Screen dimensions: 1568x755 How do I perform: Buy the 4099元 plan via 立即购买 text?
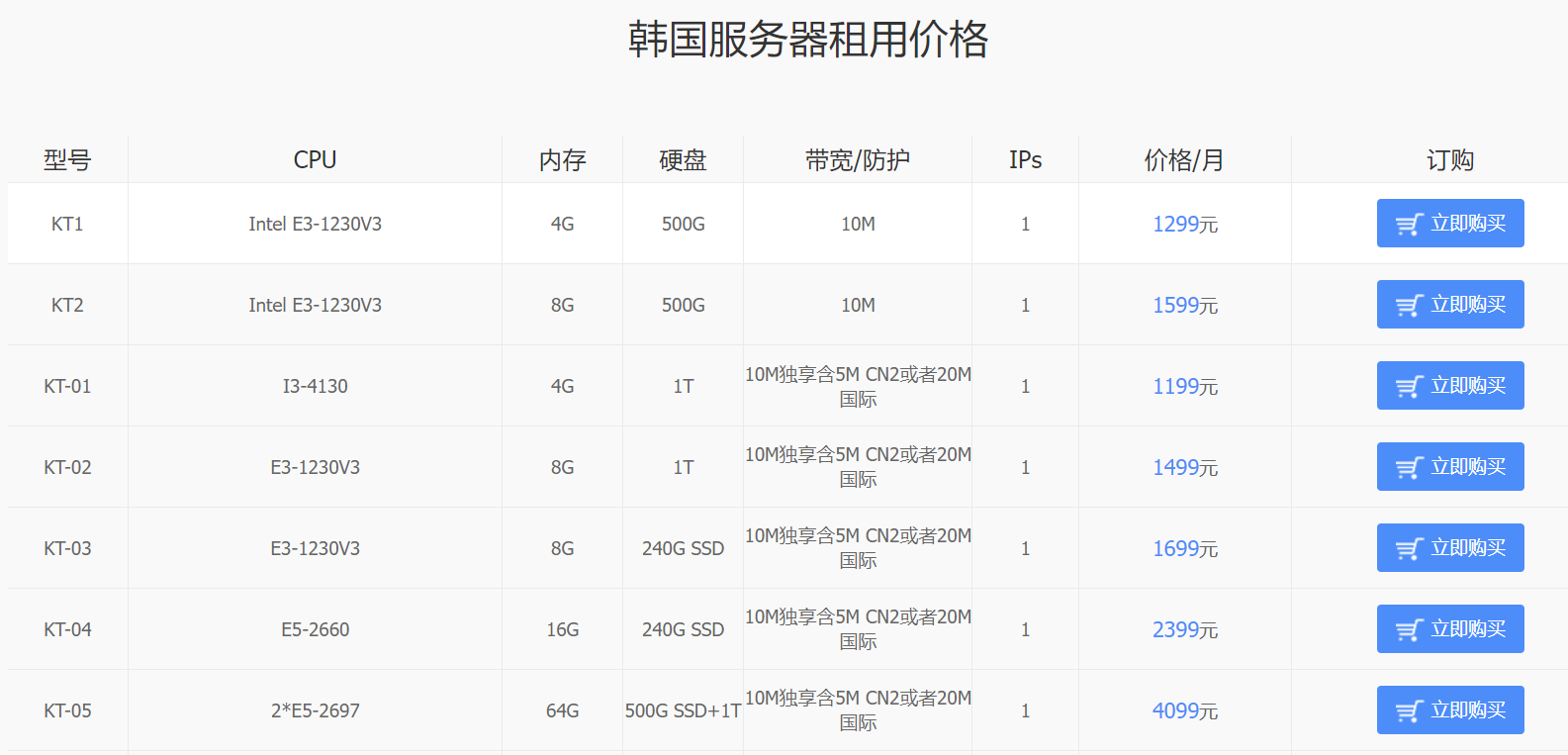1468,710
